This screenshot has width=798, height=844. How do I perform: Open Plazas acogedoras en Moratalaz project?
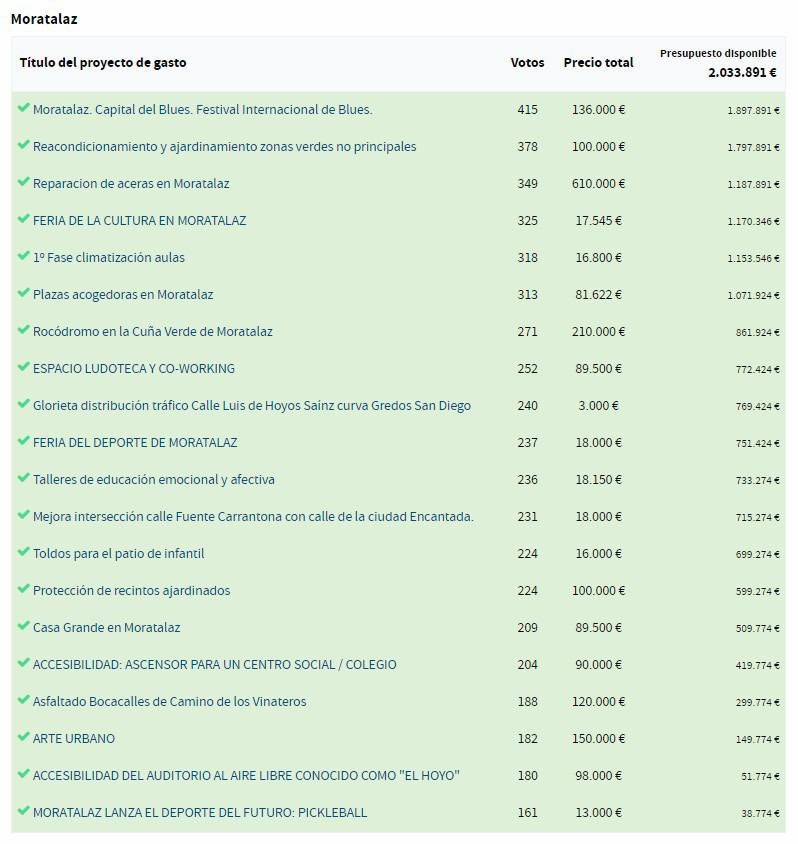click(123, 295)
